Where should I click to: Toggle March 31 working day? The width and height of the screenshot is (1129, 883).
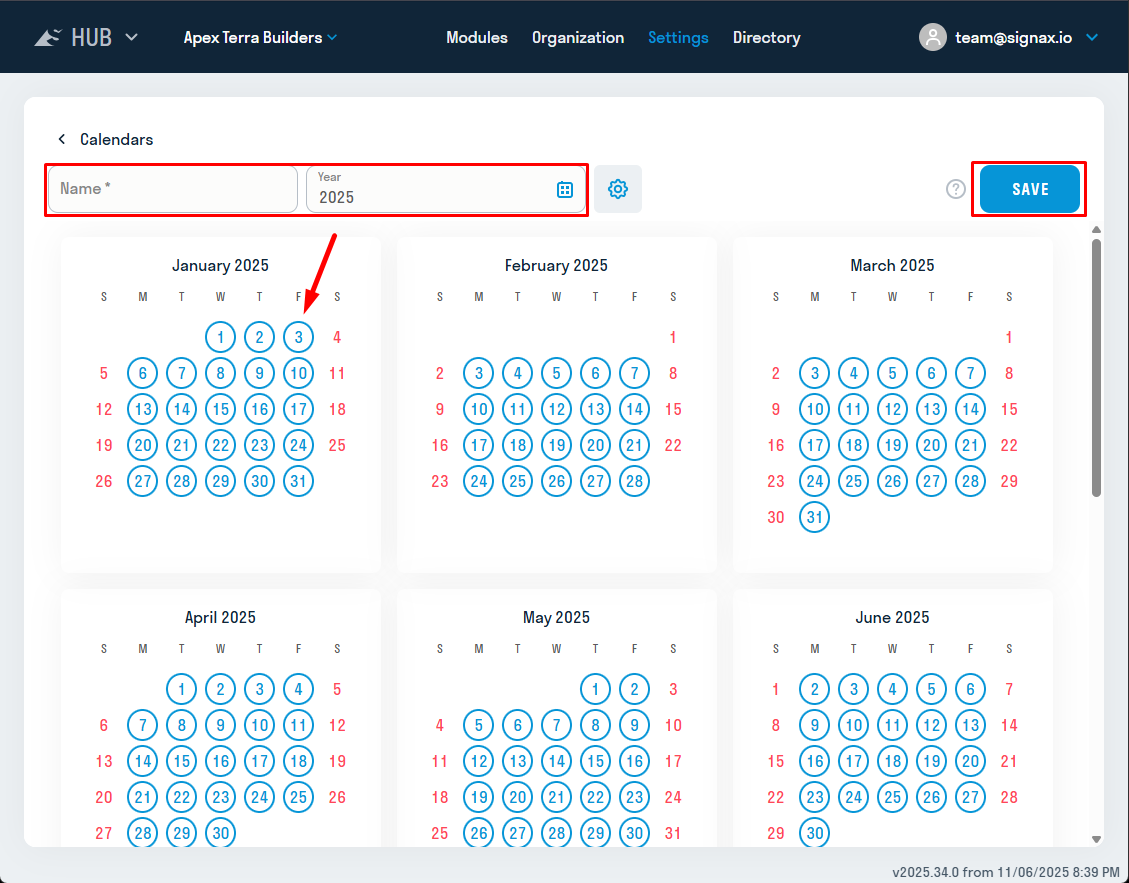(x=814, y=517)
